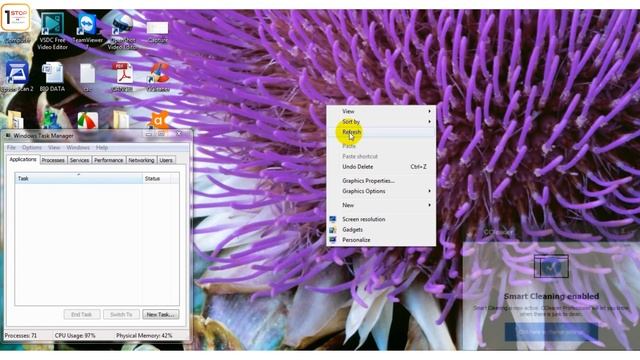
Task: Switch to the Processes tab
Action: [53, 160]
